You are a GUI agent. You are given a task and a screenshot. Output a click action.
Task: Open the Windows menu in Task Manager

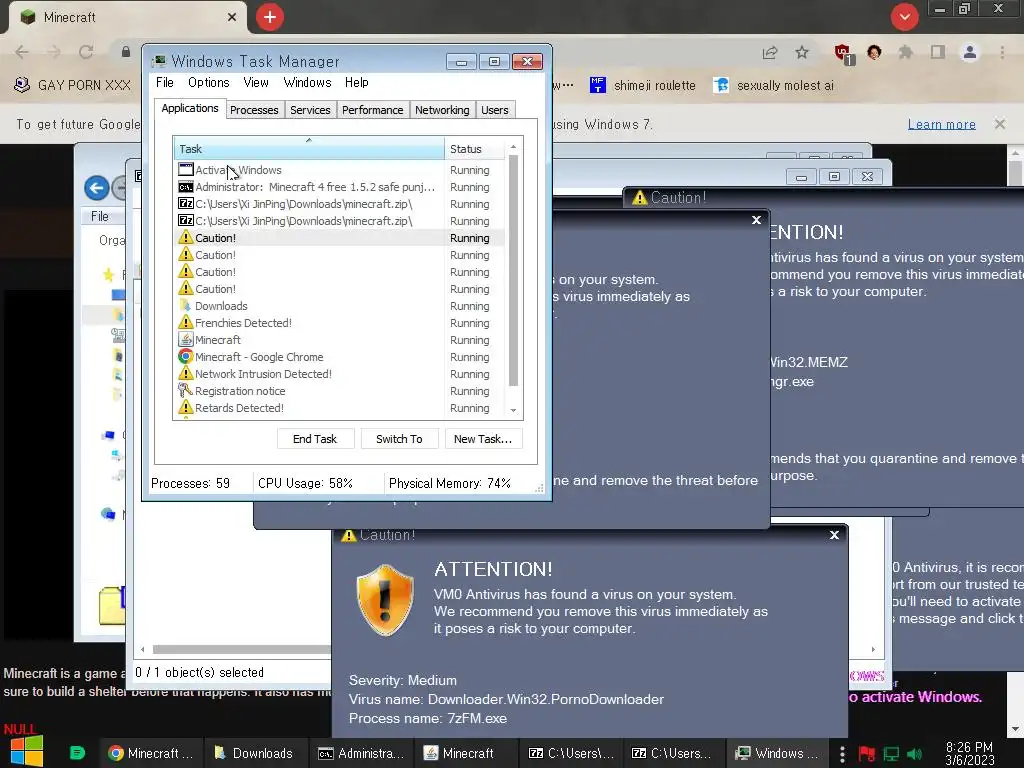tap(307, 82)
